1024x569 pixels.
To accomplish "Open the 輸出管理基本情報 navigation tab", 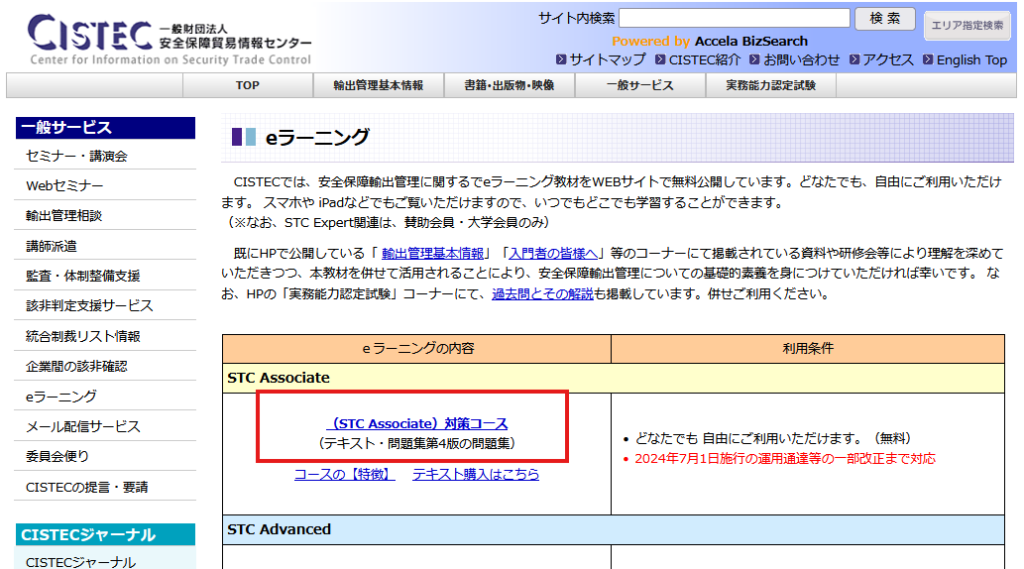I will click(379, 86).
